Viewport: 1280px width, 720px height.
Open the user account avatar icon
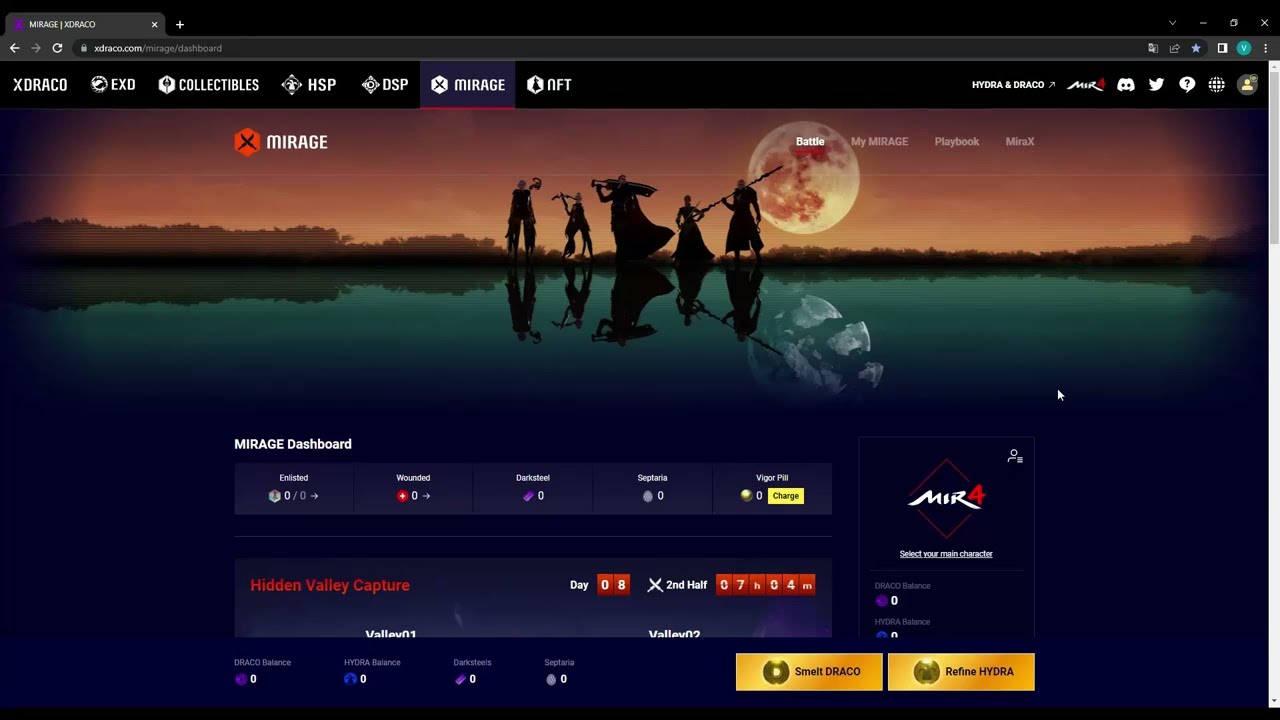point(1247,85)
